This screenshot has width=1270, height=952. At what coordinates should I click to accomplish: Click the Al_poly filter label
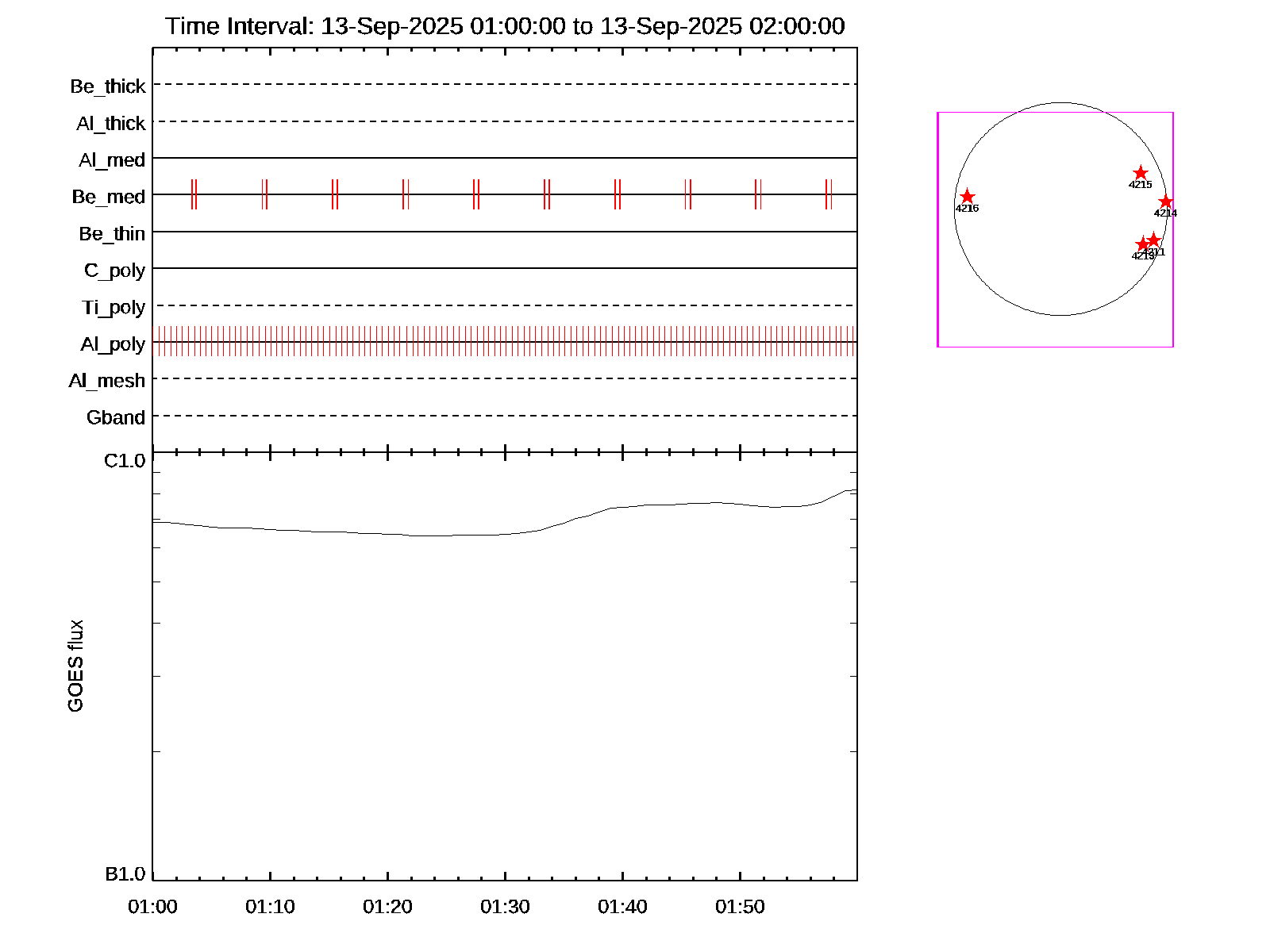tap(113, 344)
